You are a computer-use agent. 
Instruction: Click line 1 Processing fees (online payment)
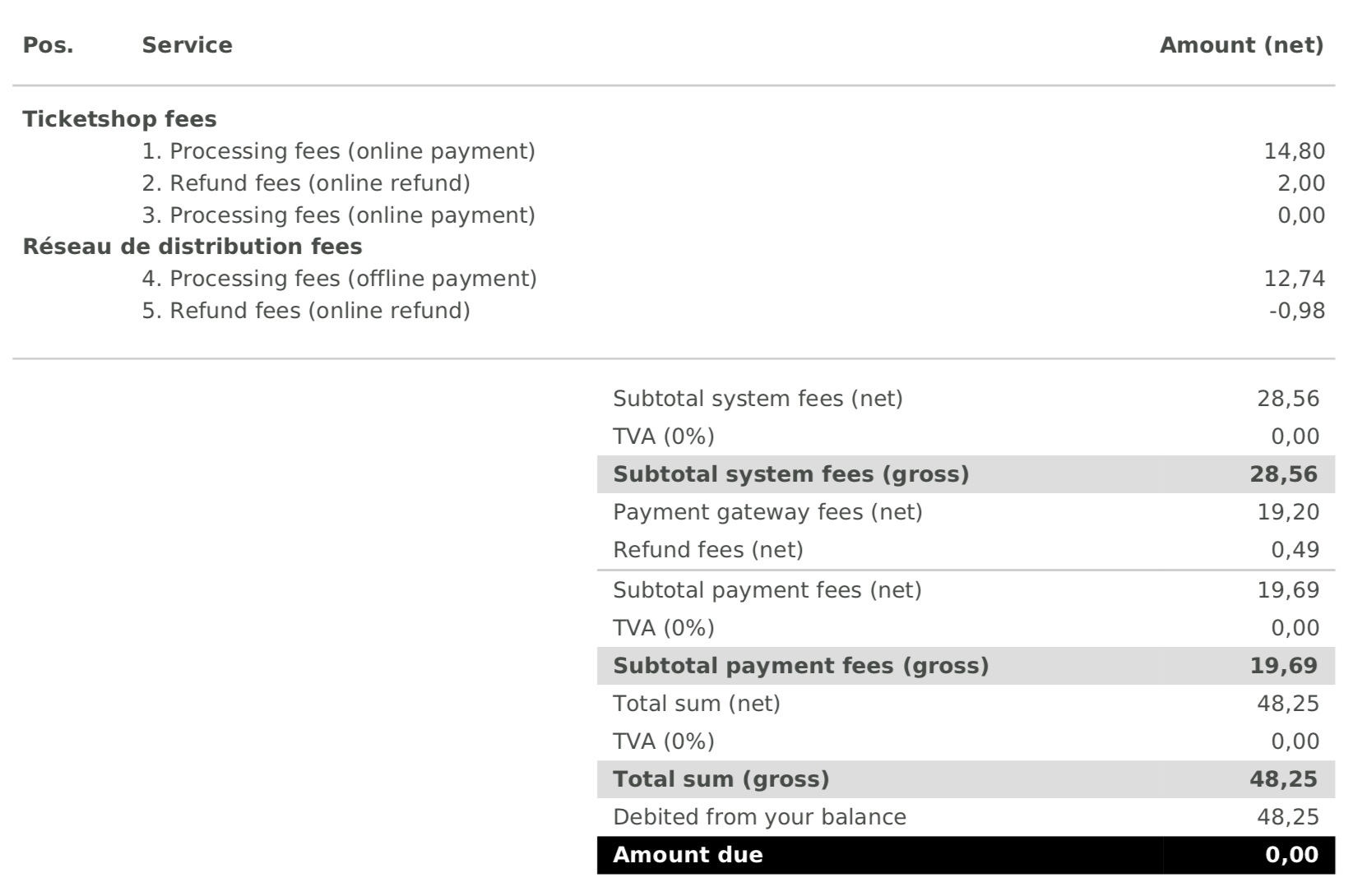point(338,151)
